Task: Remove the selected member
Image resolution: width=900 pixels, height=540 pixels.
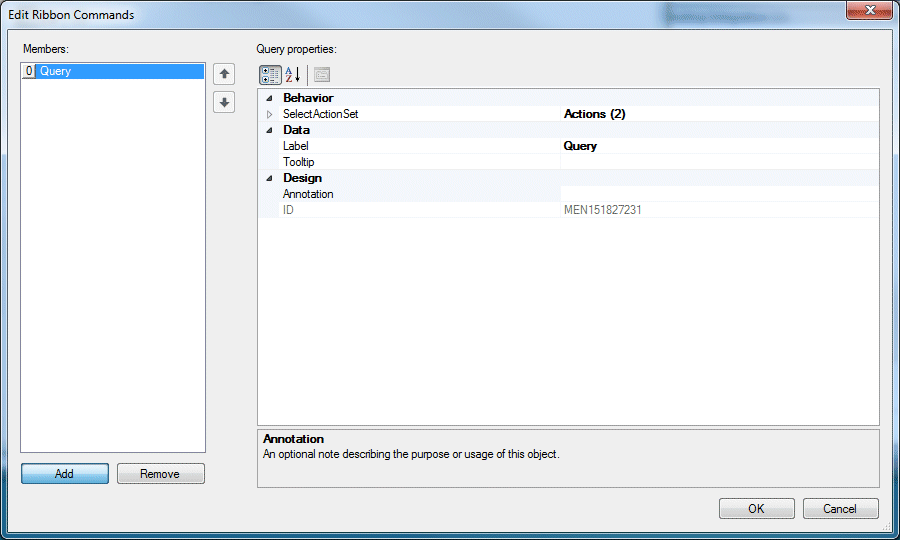Action: pyautogui.click(x=161, y=474)
